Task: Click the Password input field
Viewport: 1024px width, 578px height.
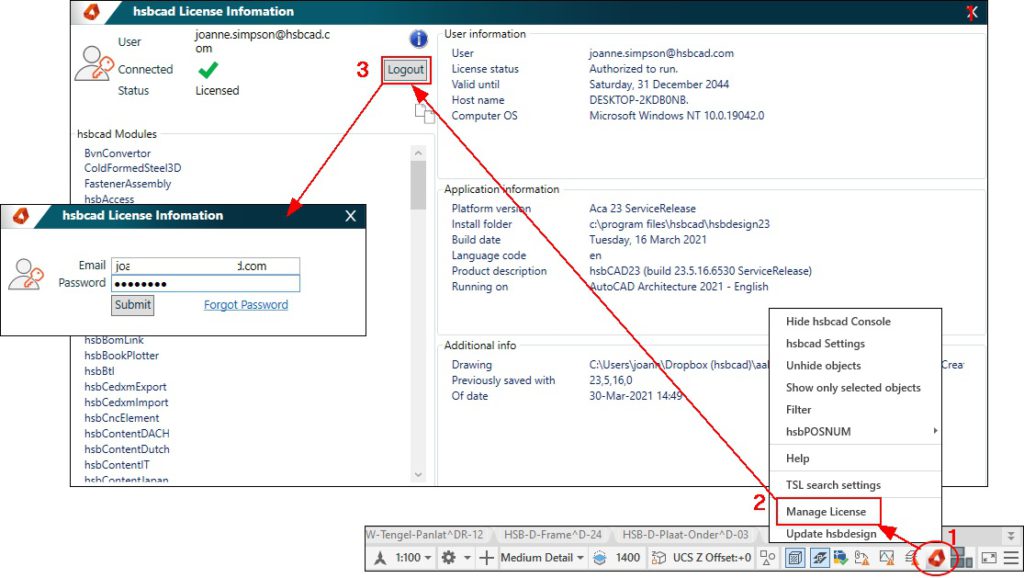Action: click(206, 283)
